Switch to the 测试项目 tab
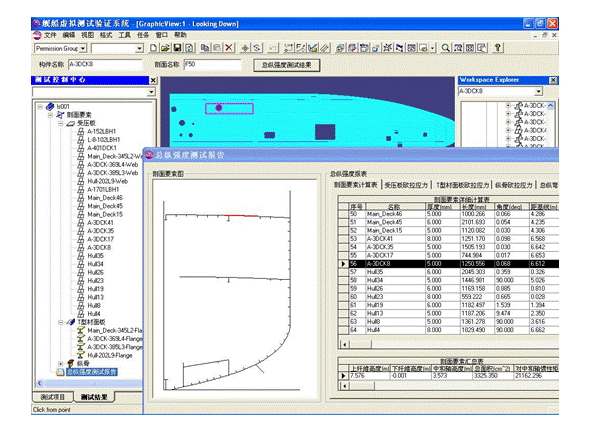This screenshot has height=430, width=600. click(x=53, y=398)
